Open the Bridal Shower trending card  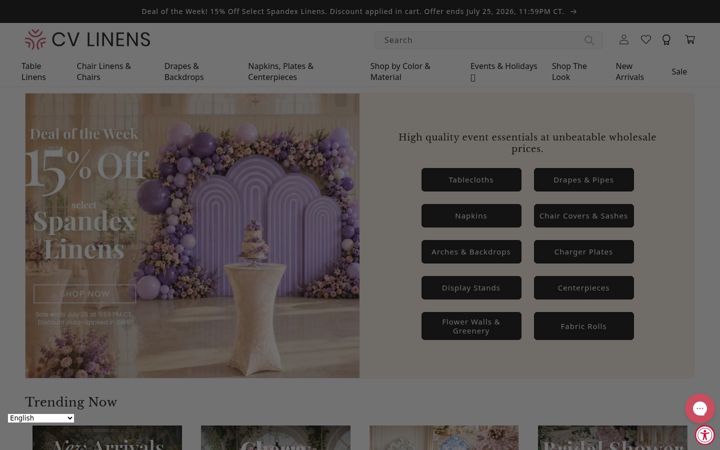(x=613, y=438)
